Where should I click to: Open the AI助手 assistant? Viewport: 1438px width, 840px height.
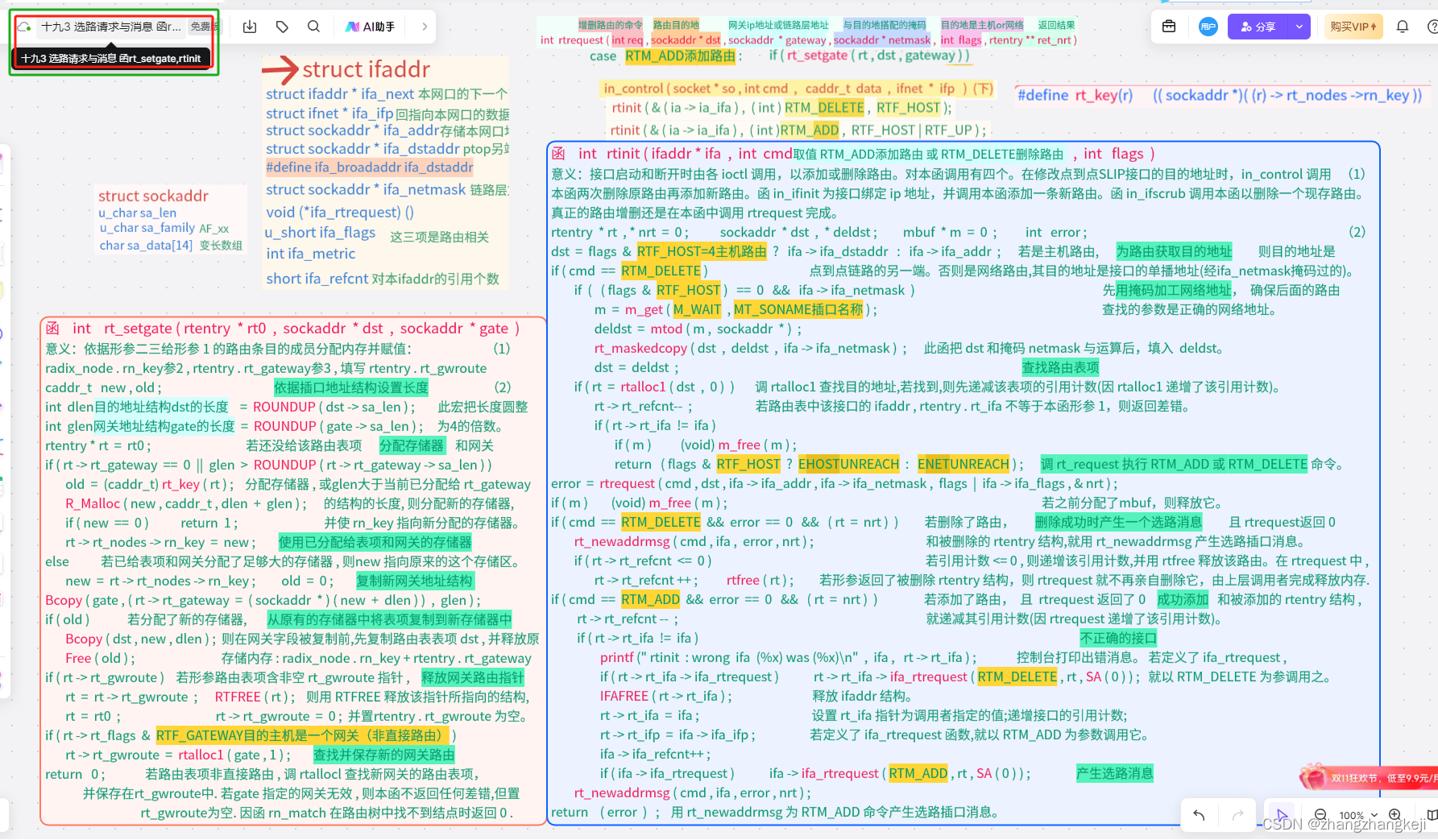point(370,27)
